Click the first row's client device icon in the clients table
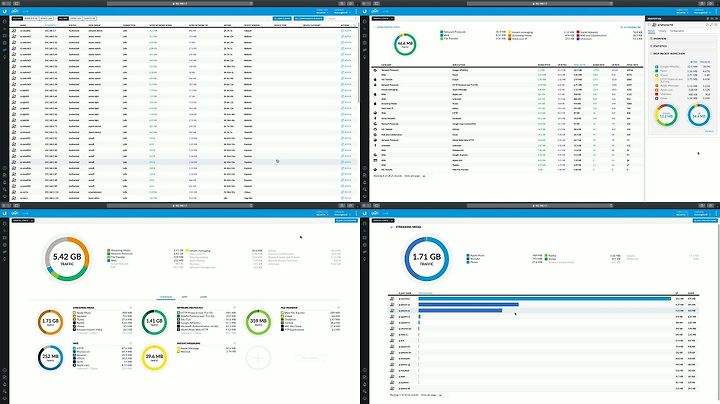This screenshot has width=720, height=404. point(14,30)
